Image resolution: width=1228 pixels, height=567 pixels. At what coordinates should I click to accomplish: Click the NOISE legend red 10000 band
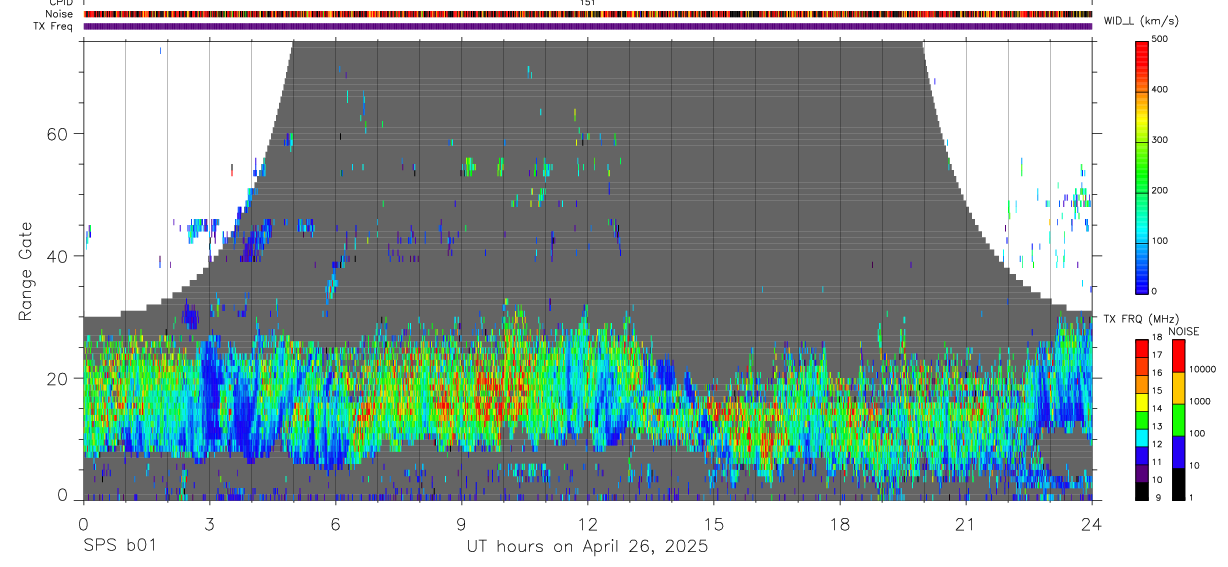pyautogui.click(x=1177, y=356)
